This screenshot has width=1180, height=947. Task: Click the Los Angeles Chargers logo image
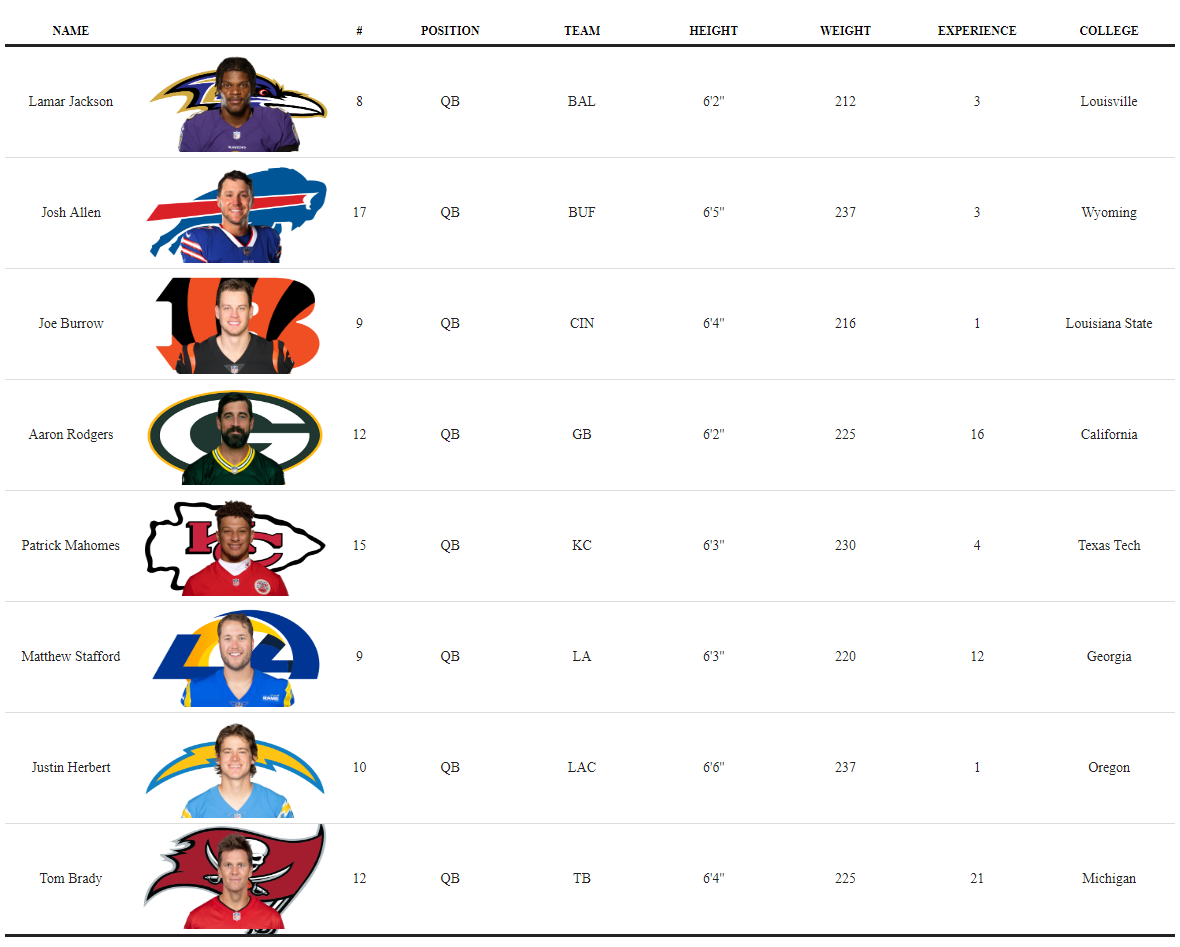[x=236, y=769]
